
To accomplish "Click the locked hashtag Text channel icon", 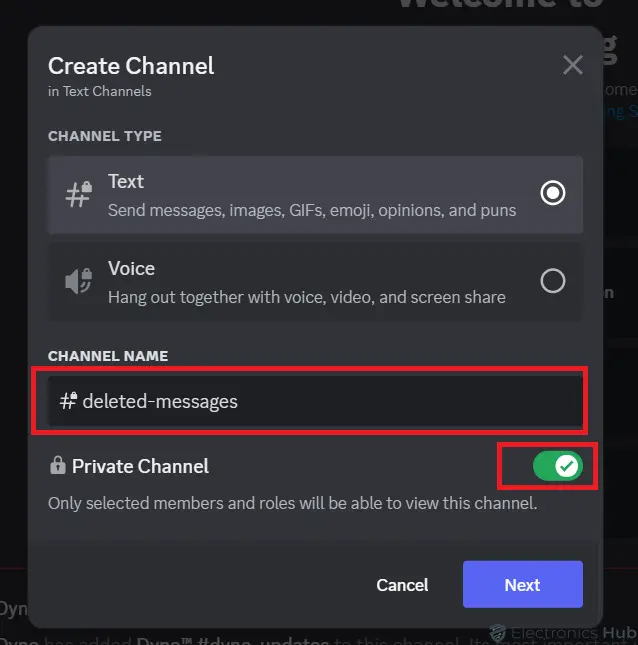I will click(79, 194).
